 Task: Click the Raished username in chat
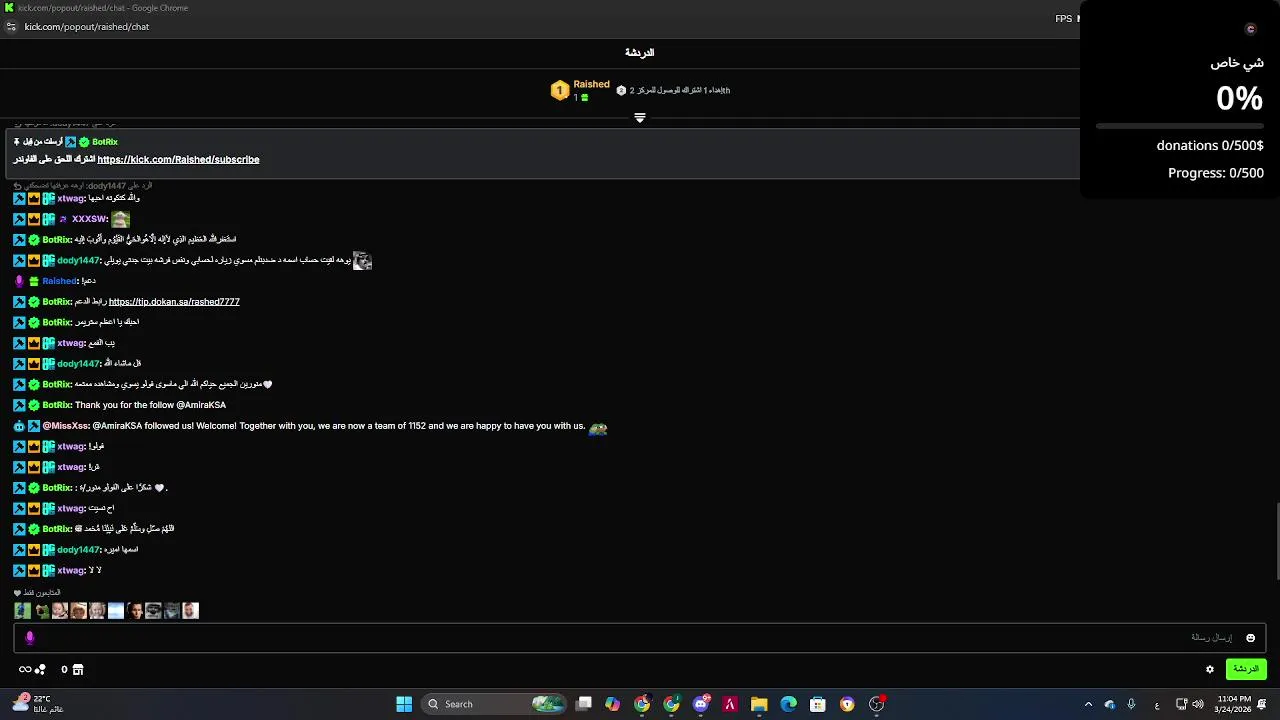coord(59,281)
